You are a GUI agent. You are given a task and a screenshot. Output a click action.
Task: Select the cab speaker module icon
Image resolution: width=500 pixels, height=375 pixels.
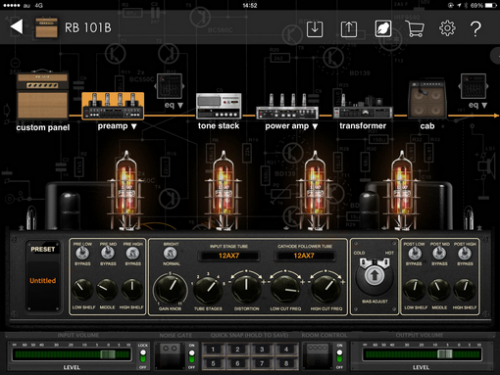click(x=427, y=99)
